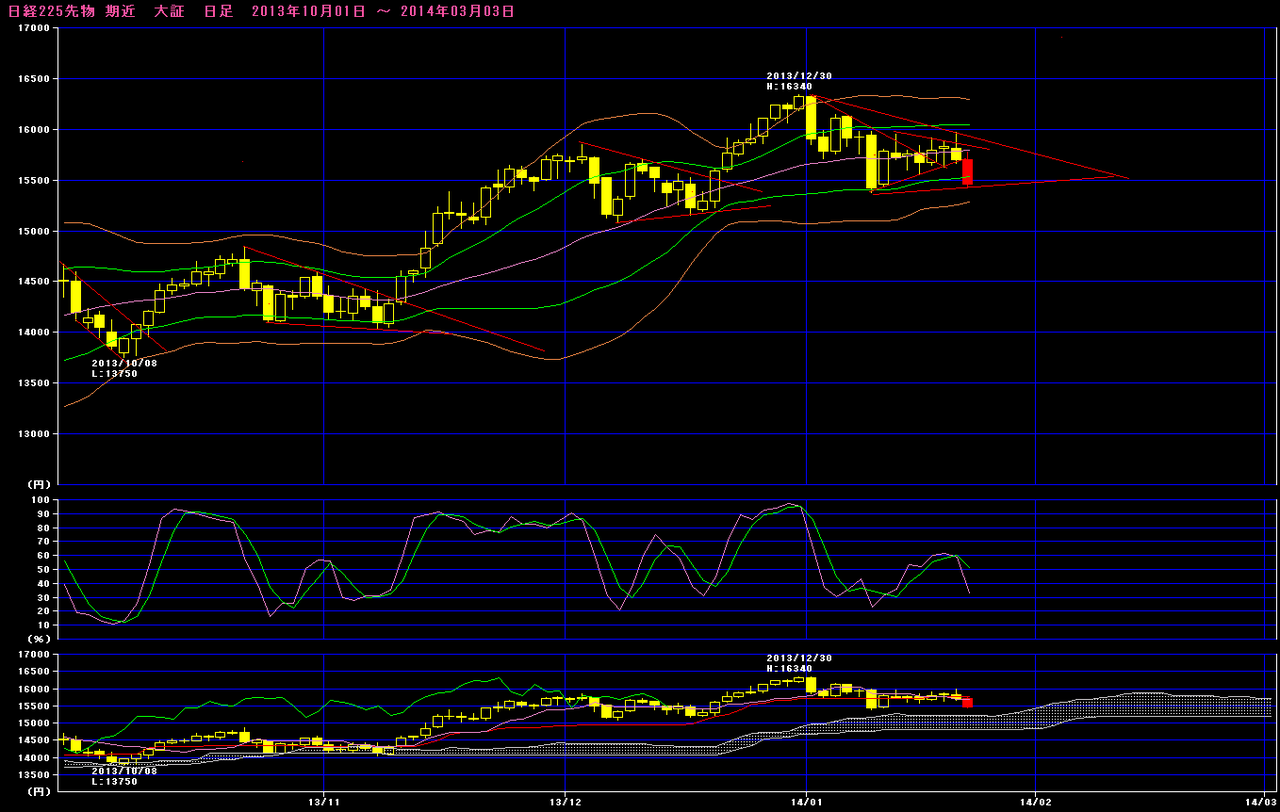Image resolution: width=1280 pixels, height=812 pixels.
Task: Click "15000" on the bottom Ichimoku chart axis
Action: pos(34,723)
